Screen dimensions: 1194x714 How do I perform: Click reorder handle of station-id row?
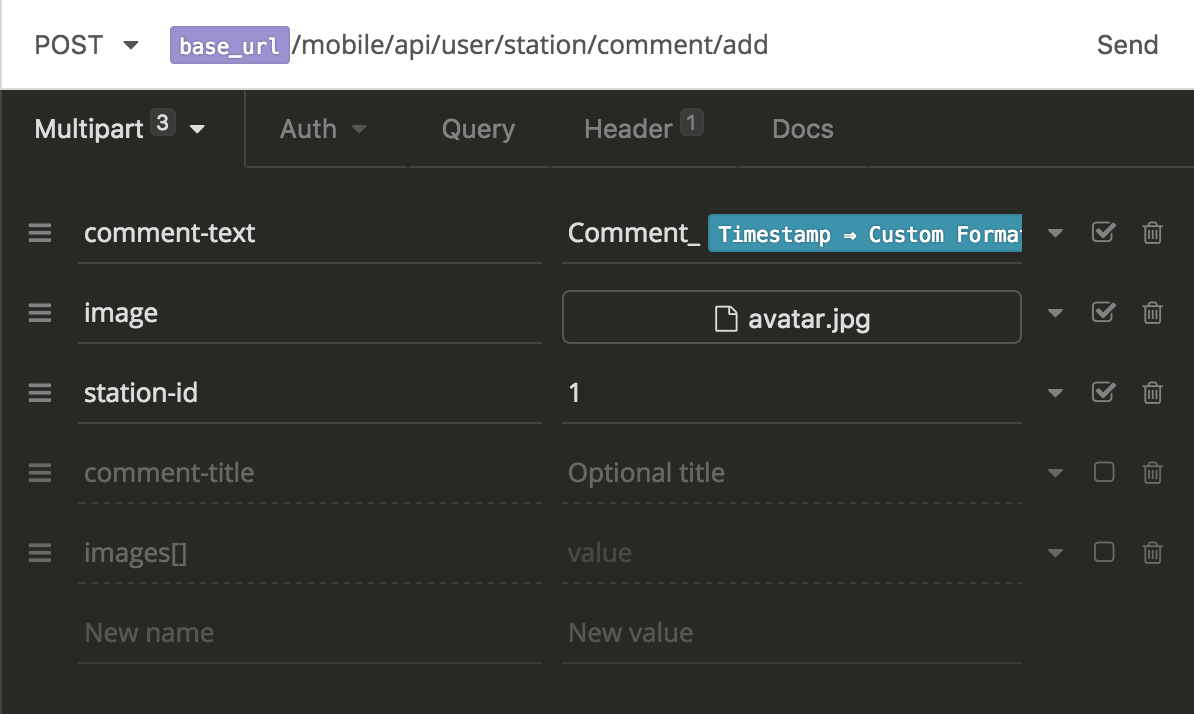point(40,393)
